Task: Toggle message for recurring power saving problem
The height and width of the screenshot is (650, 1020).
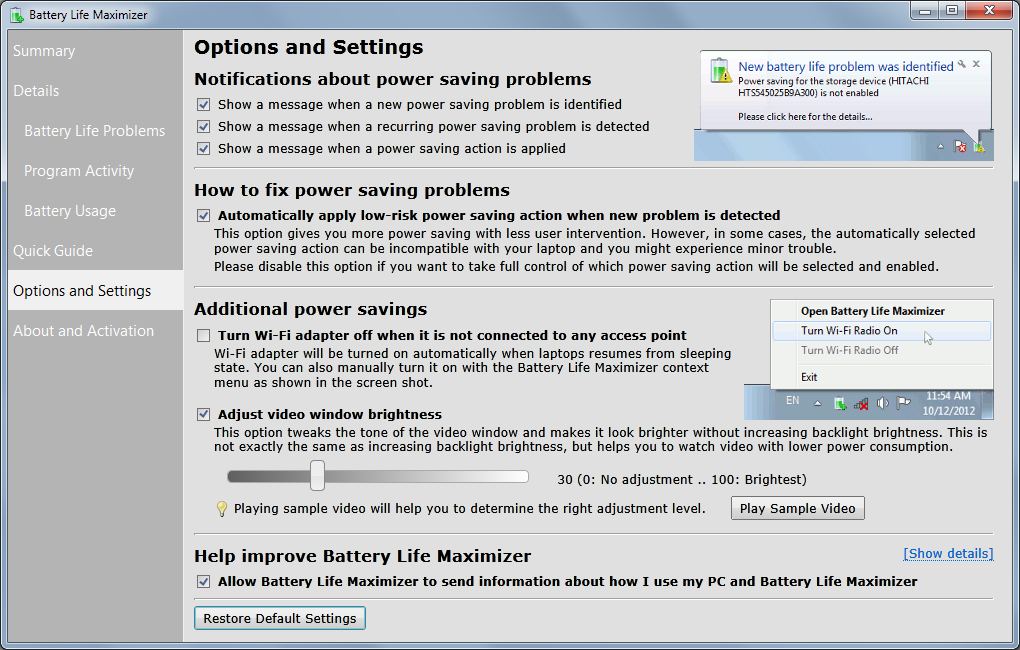Action: 204,127
